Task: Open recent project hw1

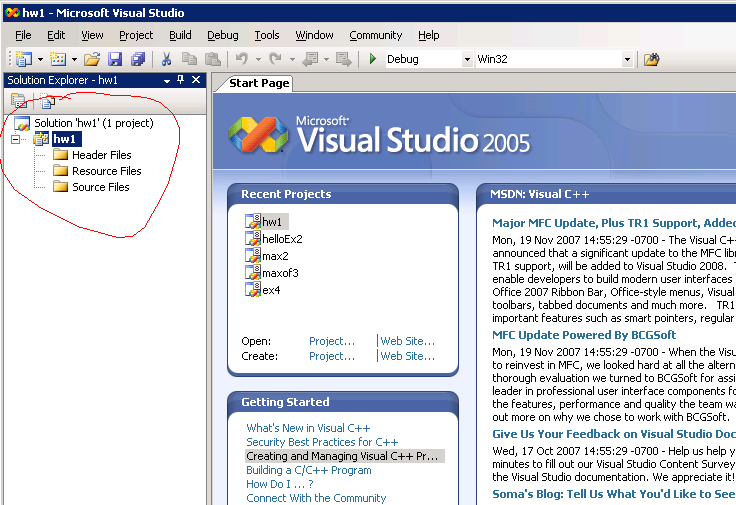Action: (x=272, y=222)
